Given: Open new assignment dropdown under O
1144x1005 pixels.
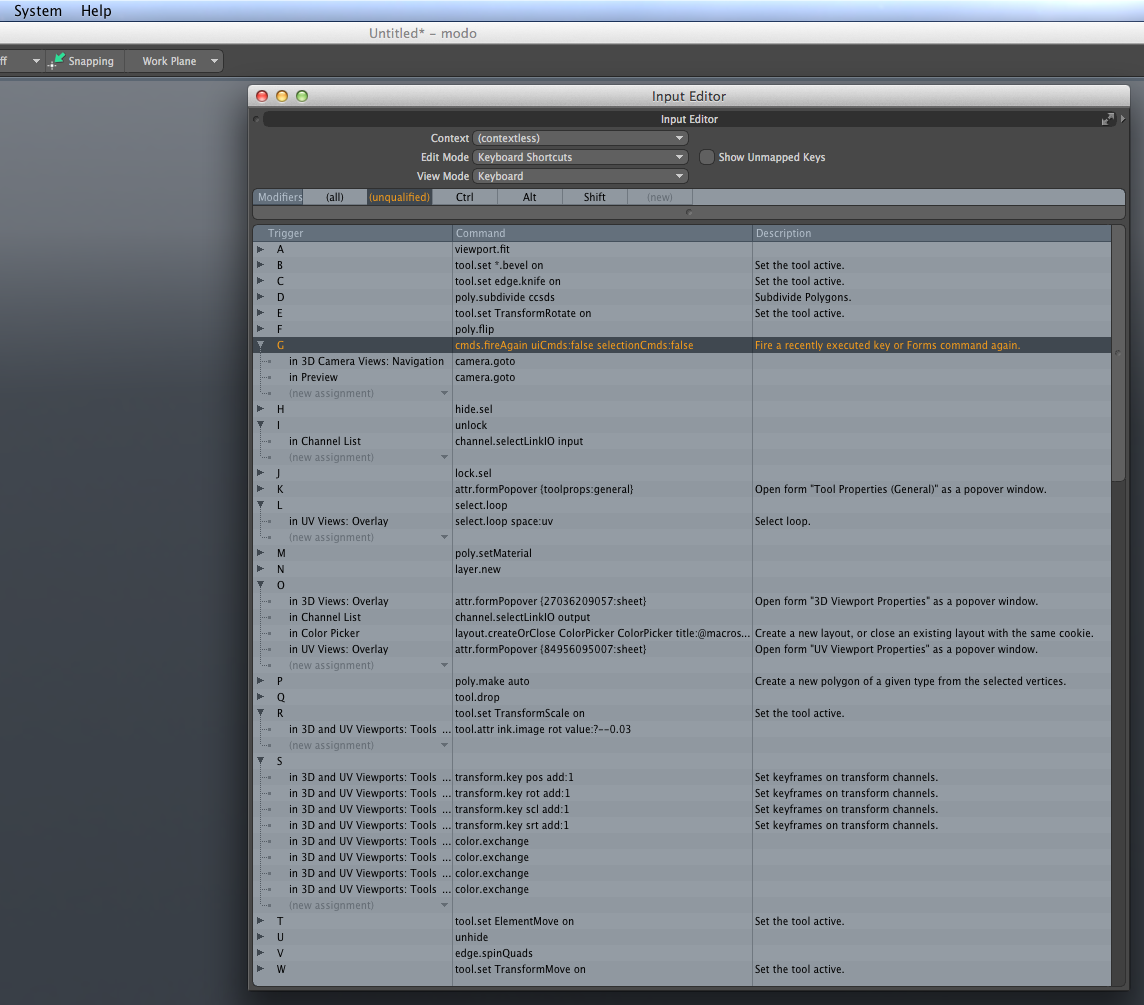Looking at the screenshot, I should pos(444,666).
